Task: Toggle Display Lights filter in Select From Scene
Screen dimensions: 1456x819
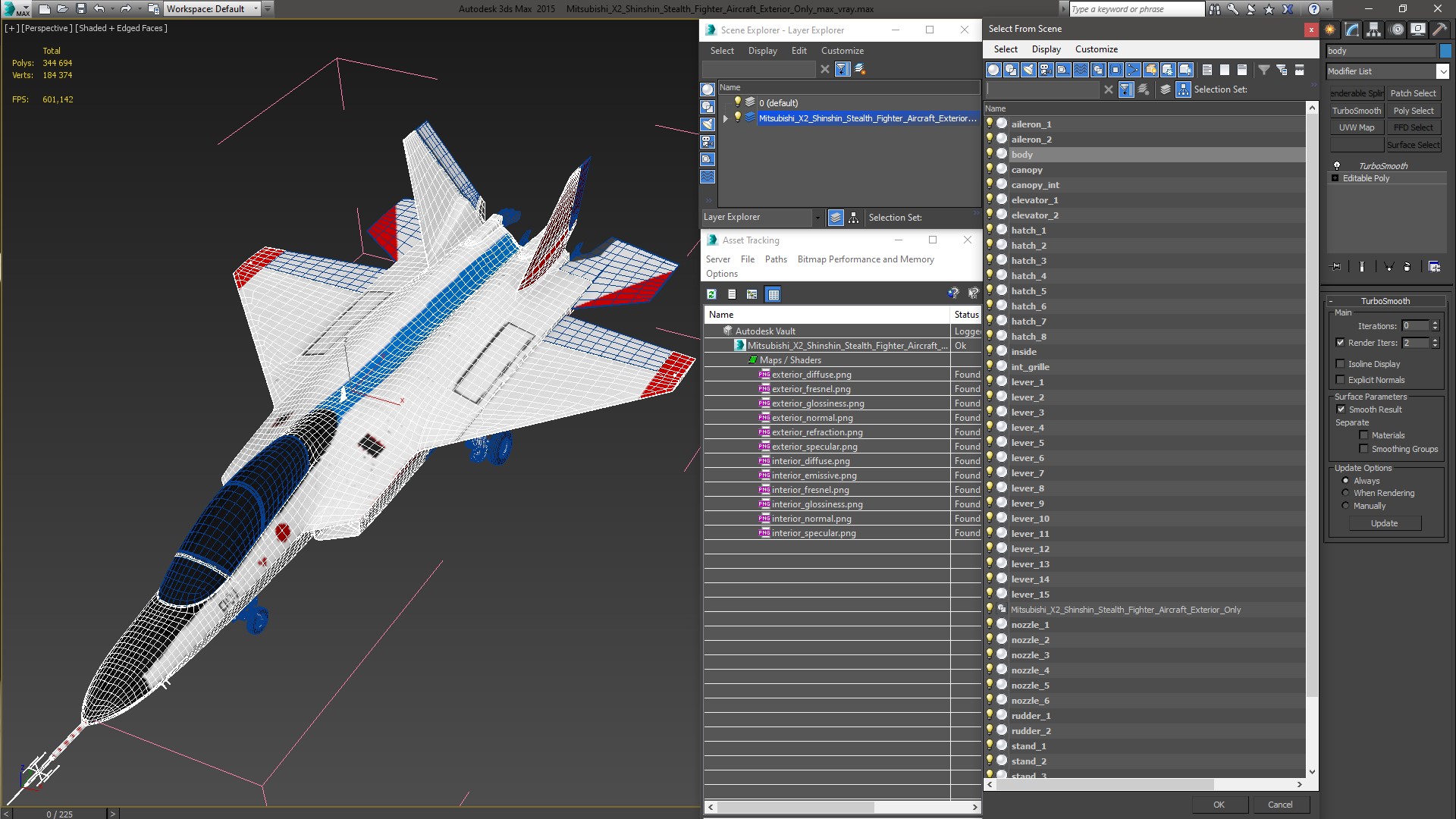Action: (1028, 70)
